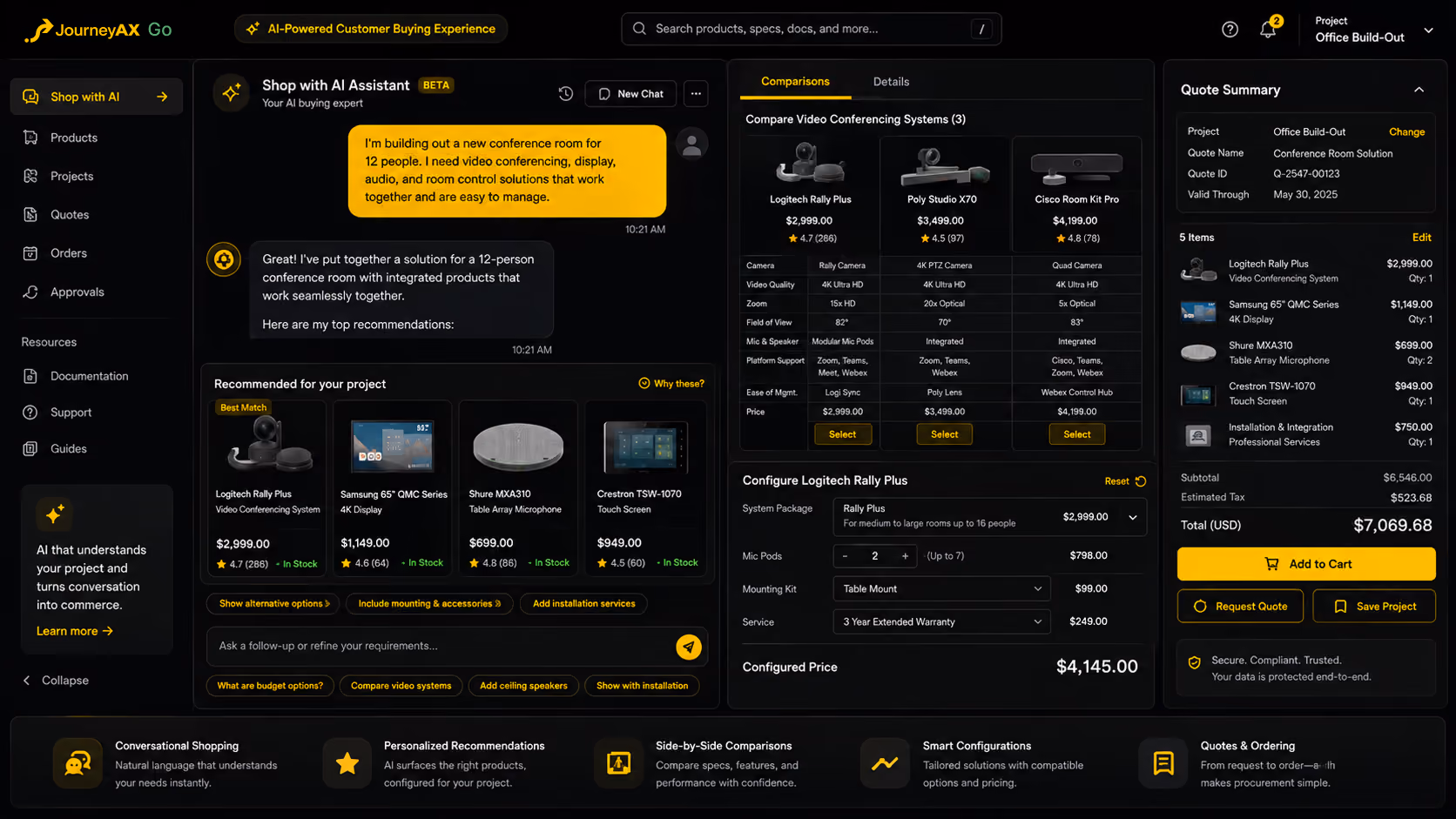Click Compare video systems suggestion
This screenshot has height=819, width=1456.
pos(401,686)
